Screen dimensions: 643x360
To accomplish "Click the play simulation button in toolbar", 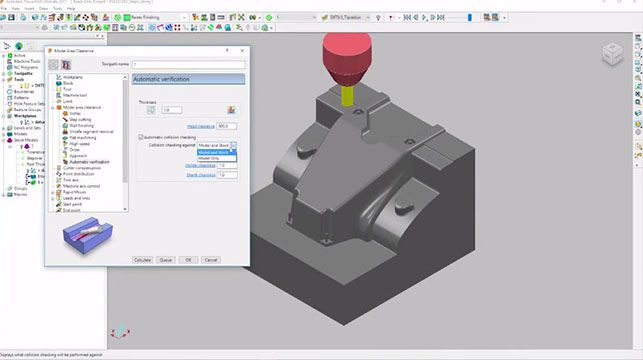I will [x=424, y=18].
